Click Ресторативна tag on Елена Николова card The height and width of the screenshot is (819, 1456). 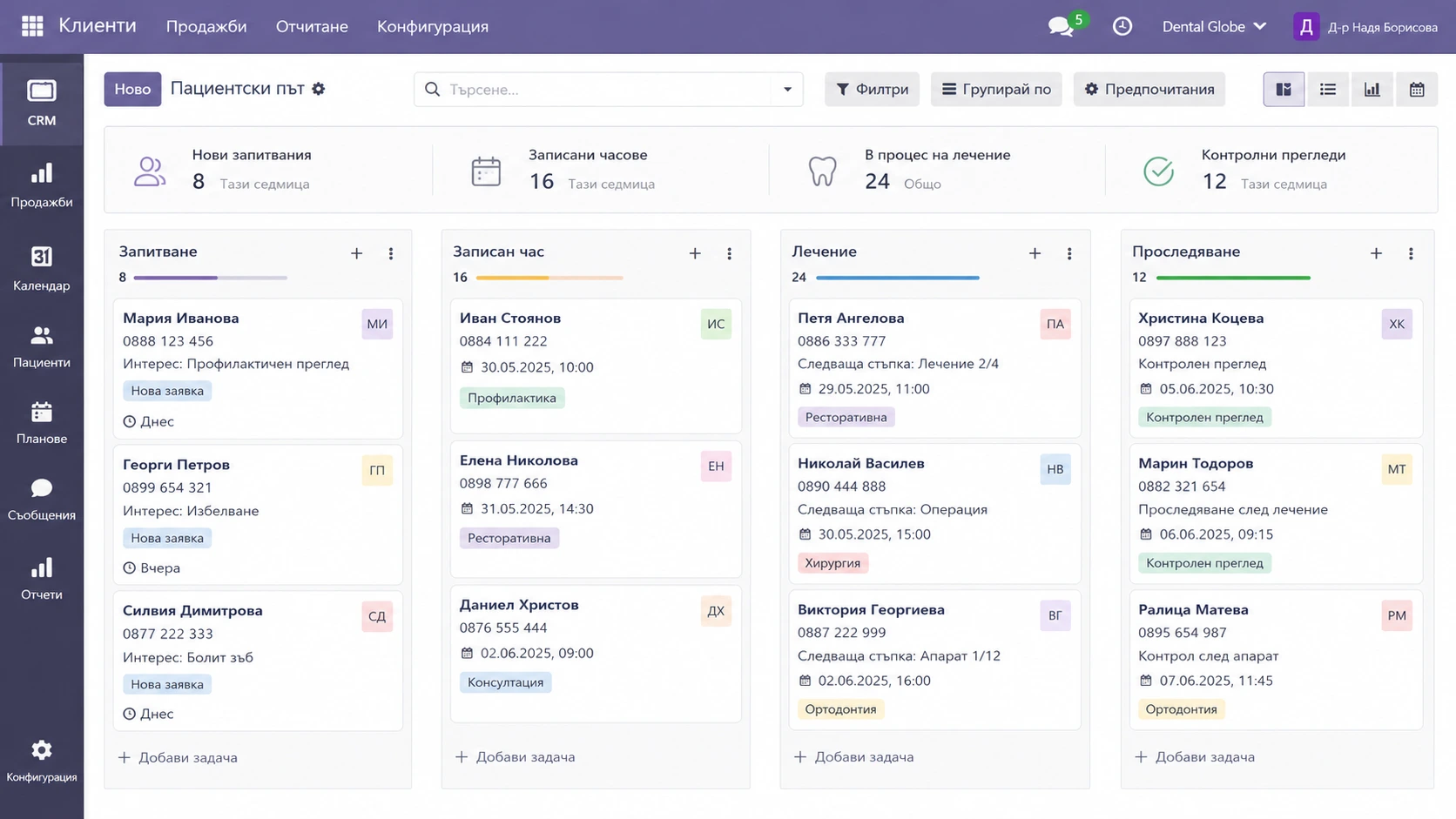[x=509, y=538]
